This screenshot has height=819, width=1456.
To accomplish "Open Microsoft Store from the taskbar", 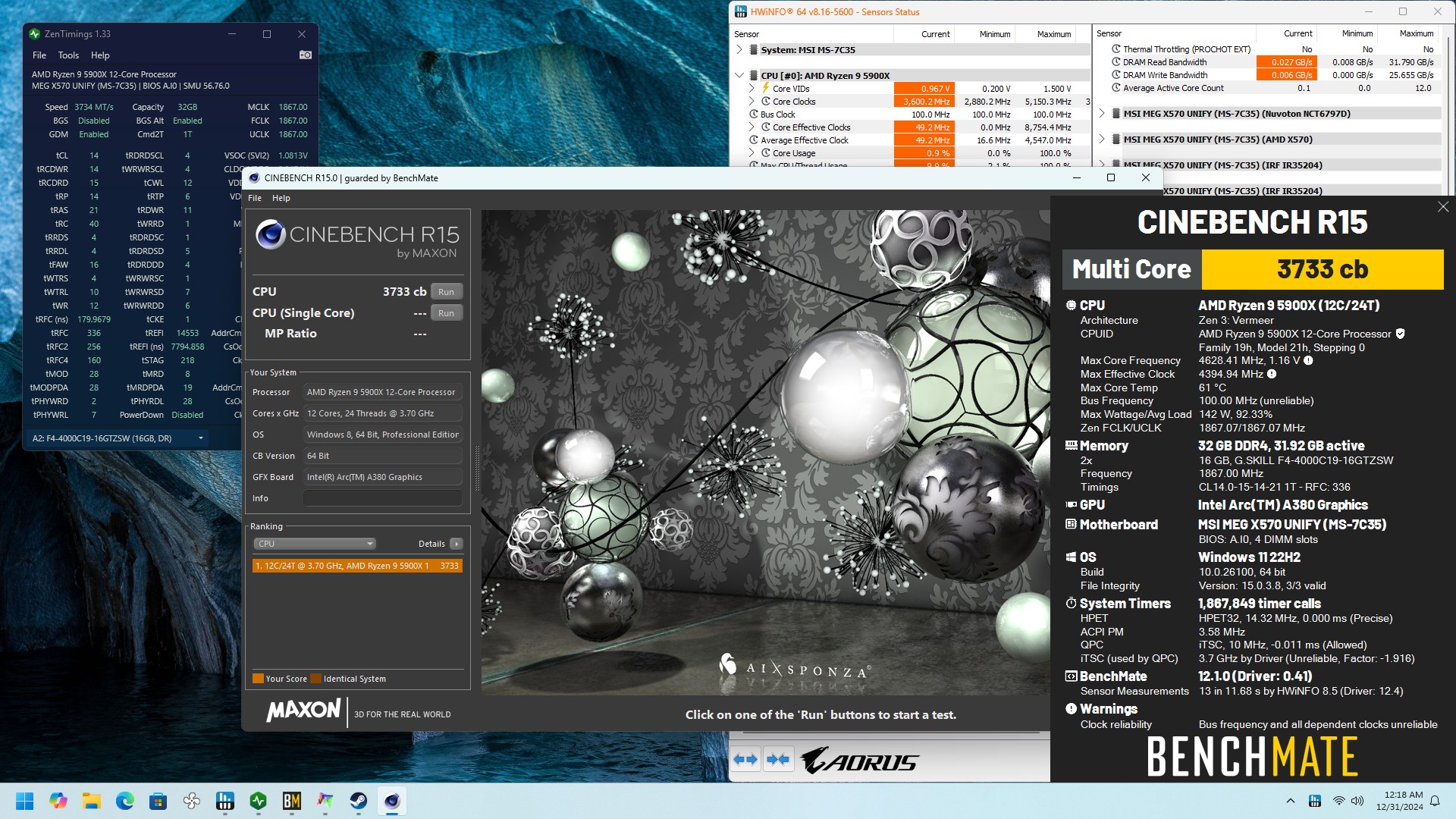I will [158, 801].
